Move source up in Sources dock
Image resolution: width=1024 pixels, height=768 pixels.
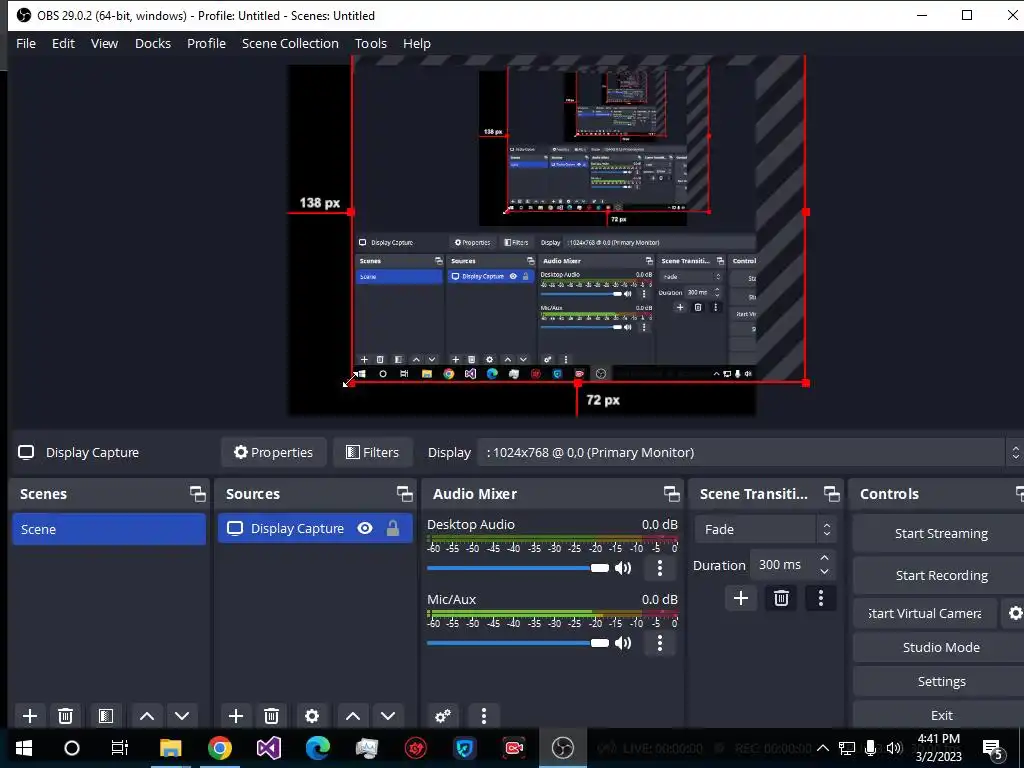353,716
